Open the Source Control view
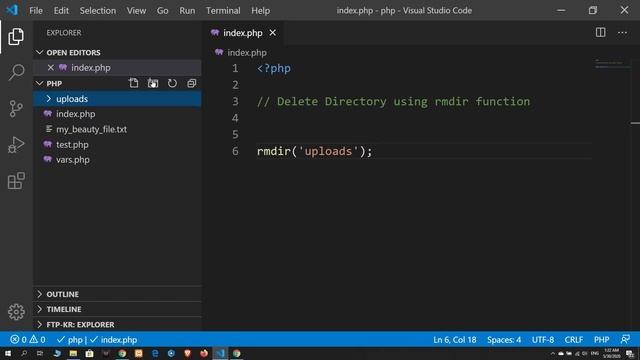This screenshot has height=360, width=640. [x=16, y=109]
